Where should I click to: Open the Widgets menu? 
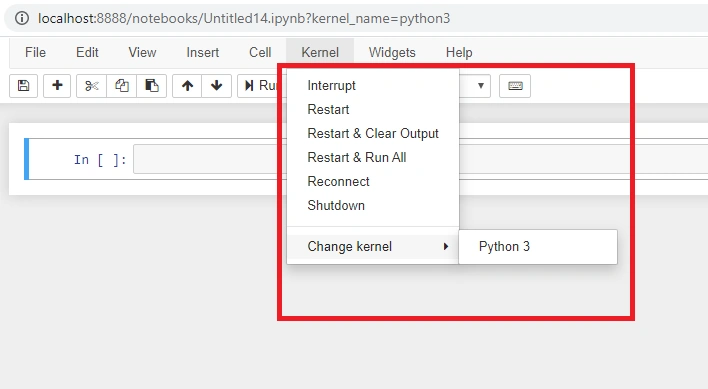point(392,52)
